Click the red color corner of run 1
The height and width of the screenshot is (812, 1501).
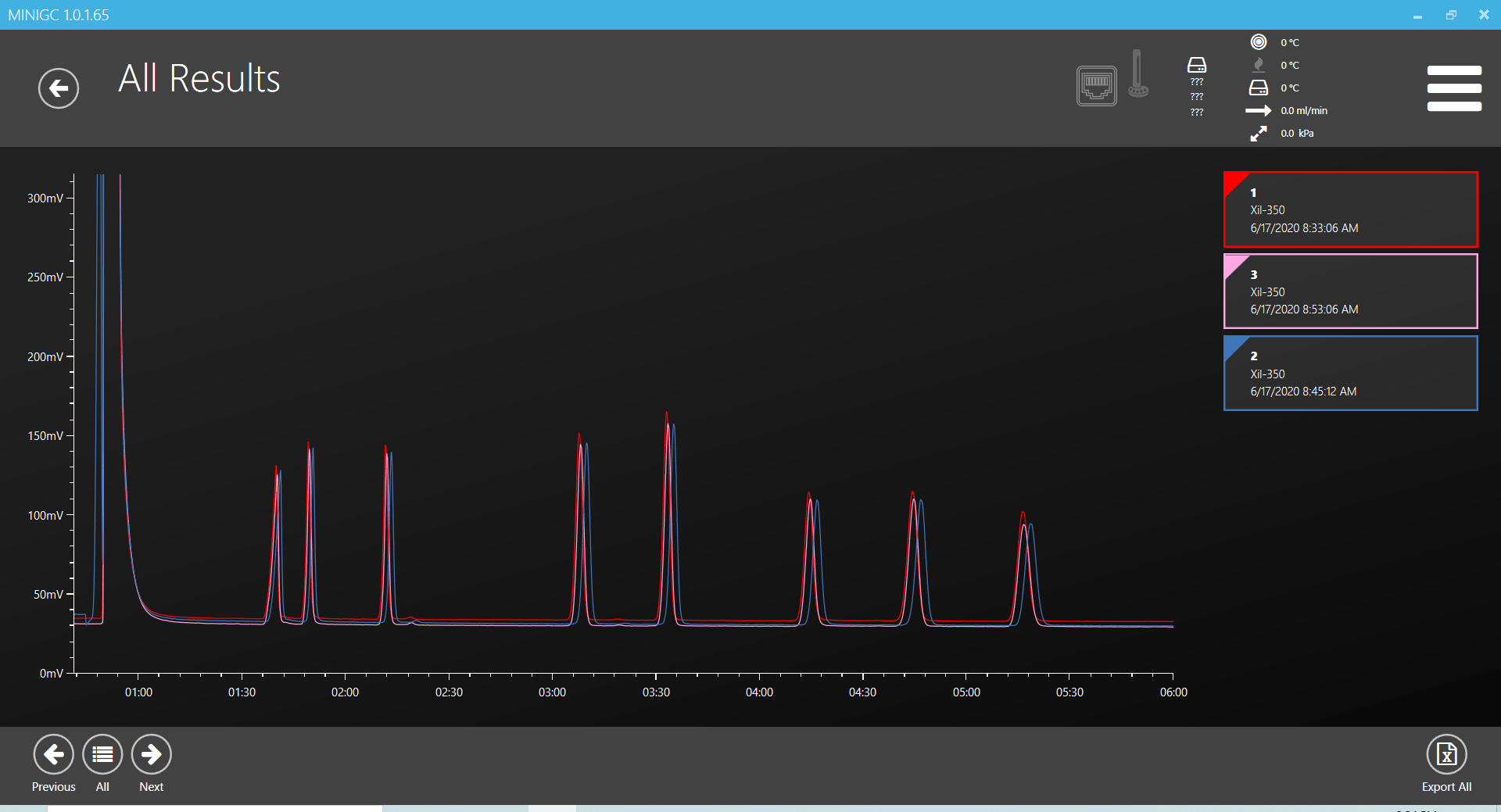1233,181
